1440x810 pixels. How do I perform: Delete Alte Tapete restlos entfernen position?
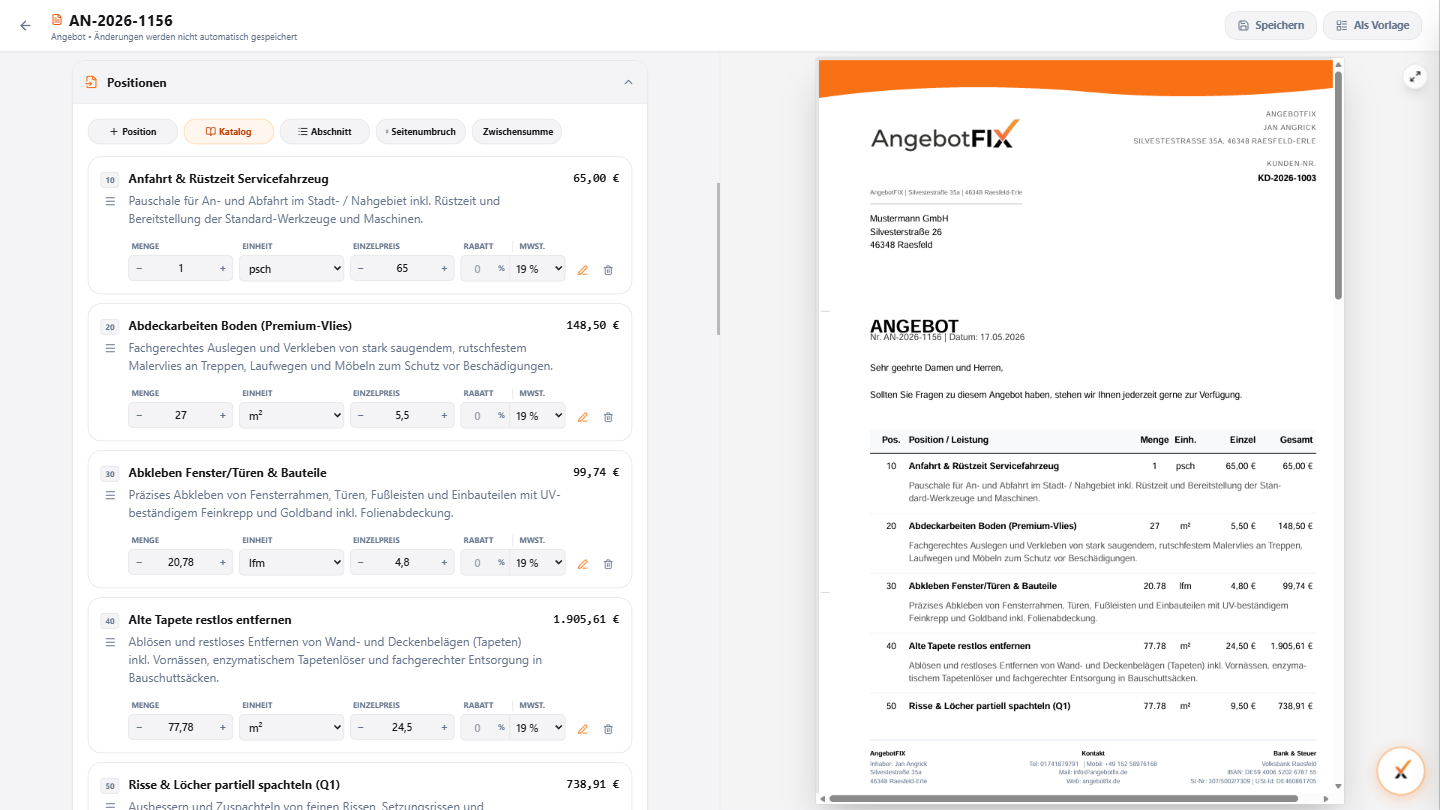coord(608,728)
